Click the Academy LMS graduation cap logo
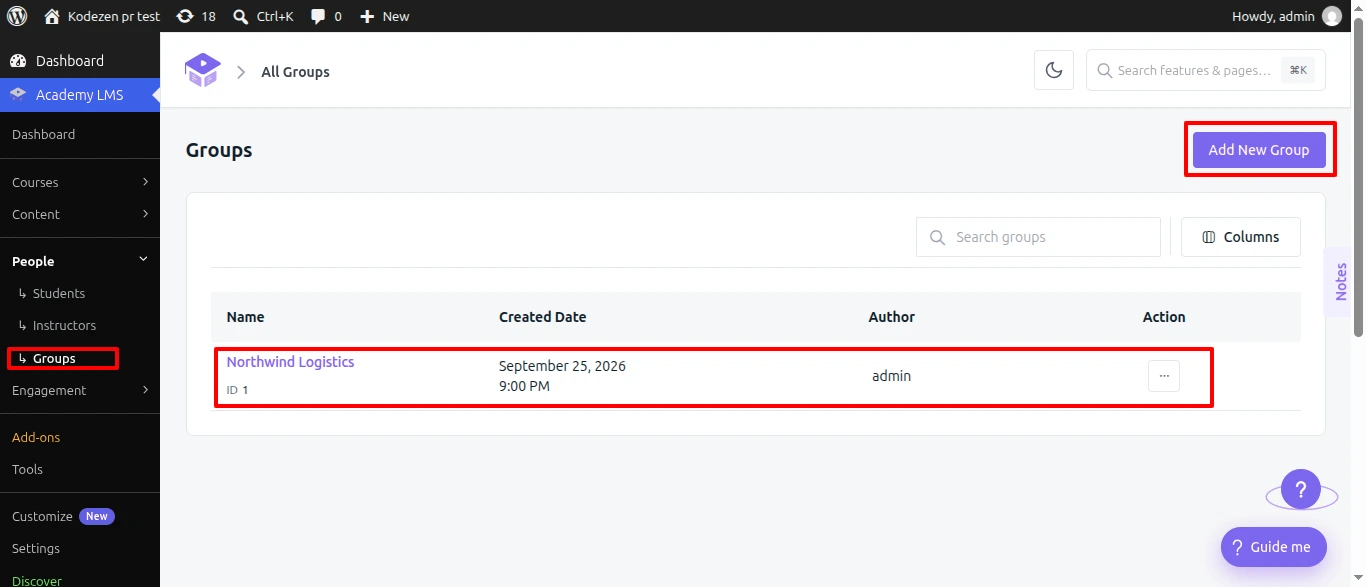Screen dimensions: 1366x587 [x=202, y=70]
